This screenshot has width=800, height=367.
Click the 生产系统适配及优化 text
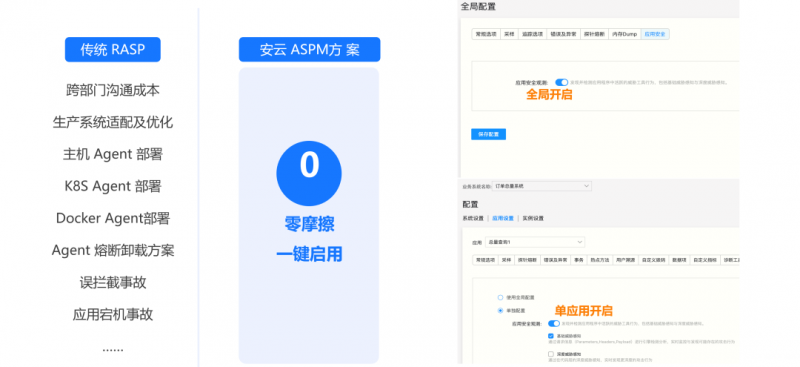point(113,123)
